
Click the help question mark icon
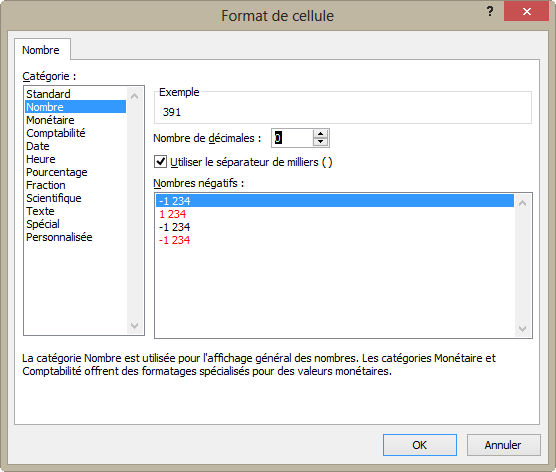[490, 11]
